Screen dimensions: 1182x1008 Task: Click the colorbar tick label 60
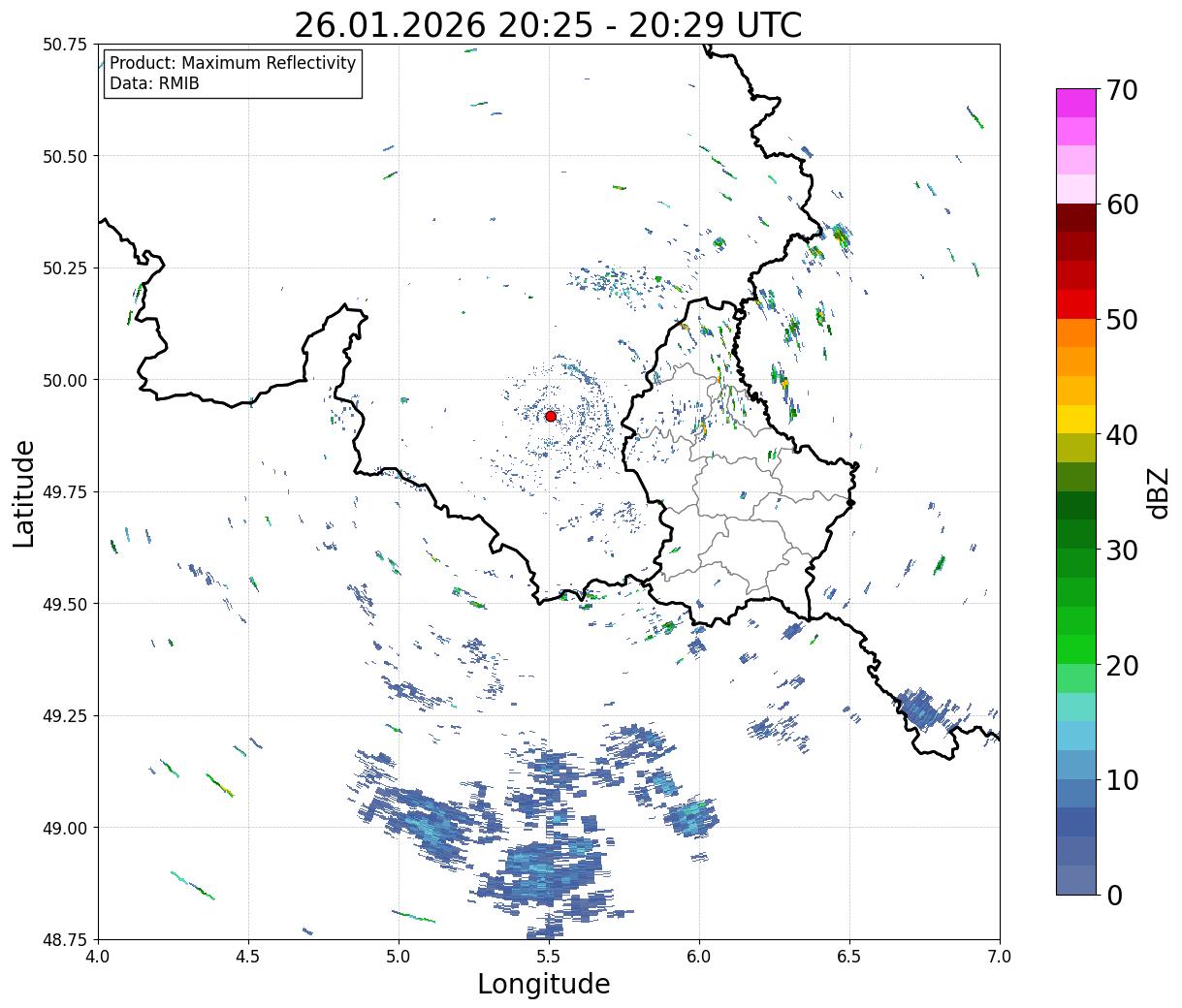click(x=1122, y=205)
